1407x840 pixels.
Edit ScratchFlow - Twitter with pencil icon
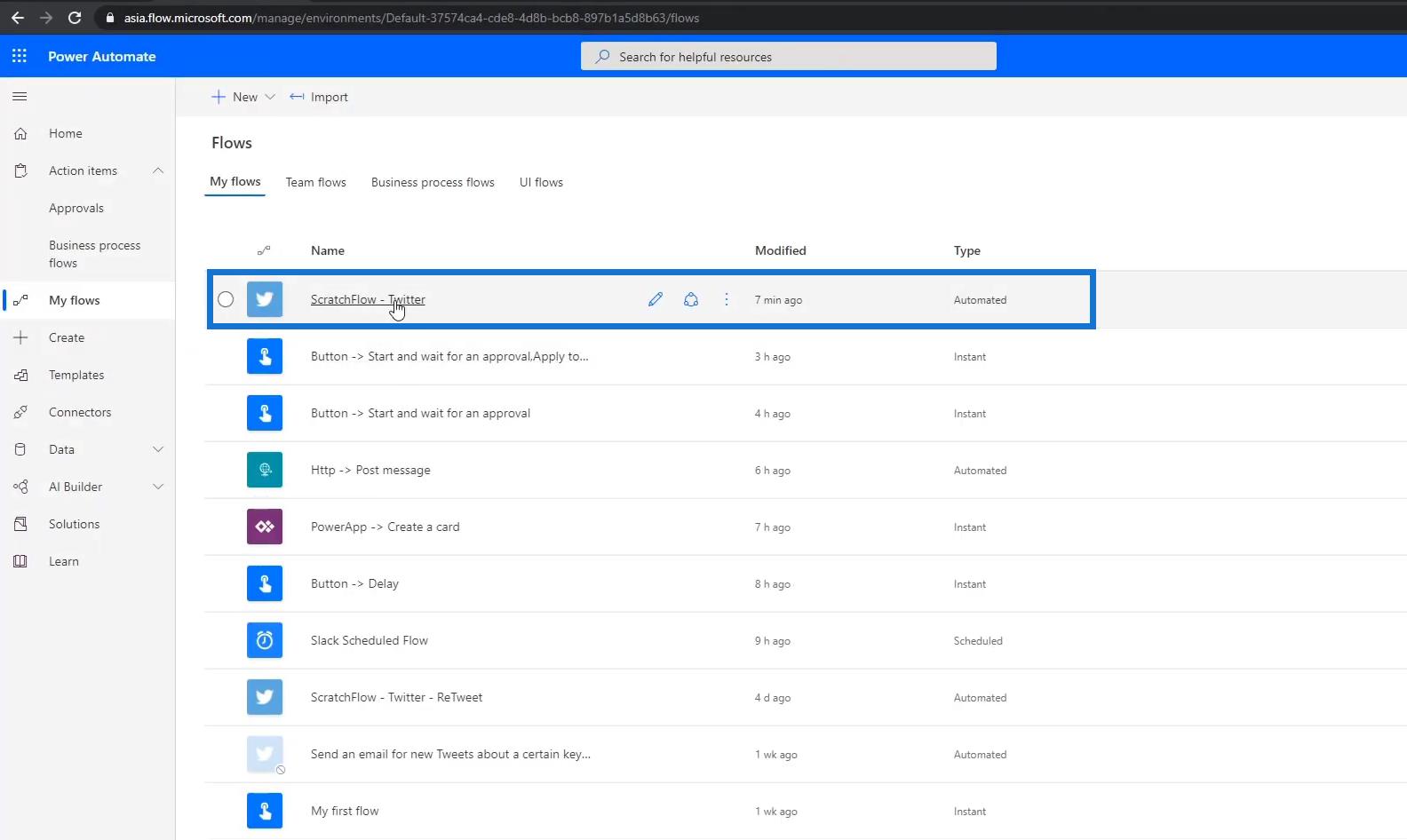click(656, 299)
